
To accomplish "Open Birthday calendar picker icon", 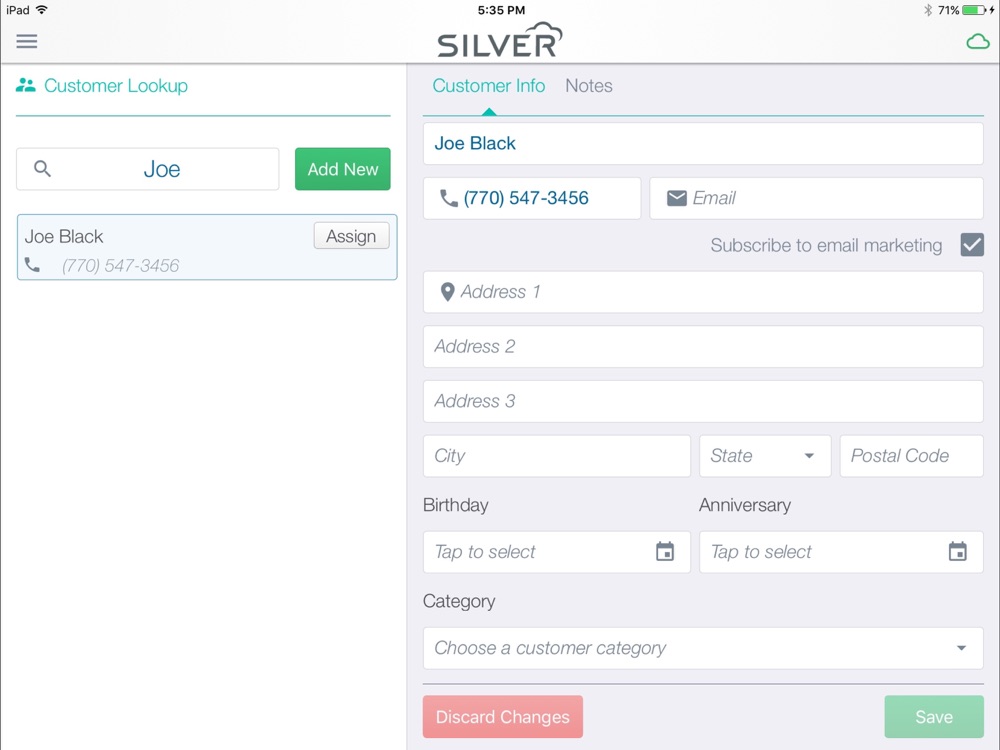I will tap(665, 551).
